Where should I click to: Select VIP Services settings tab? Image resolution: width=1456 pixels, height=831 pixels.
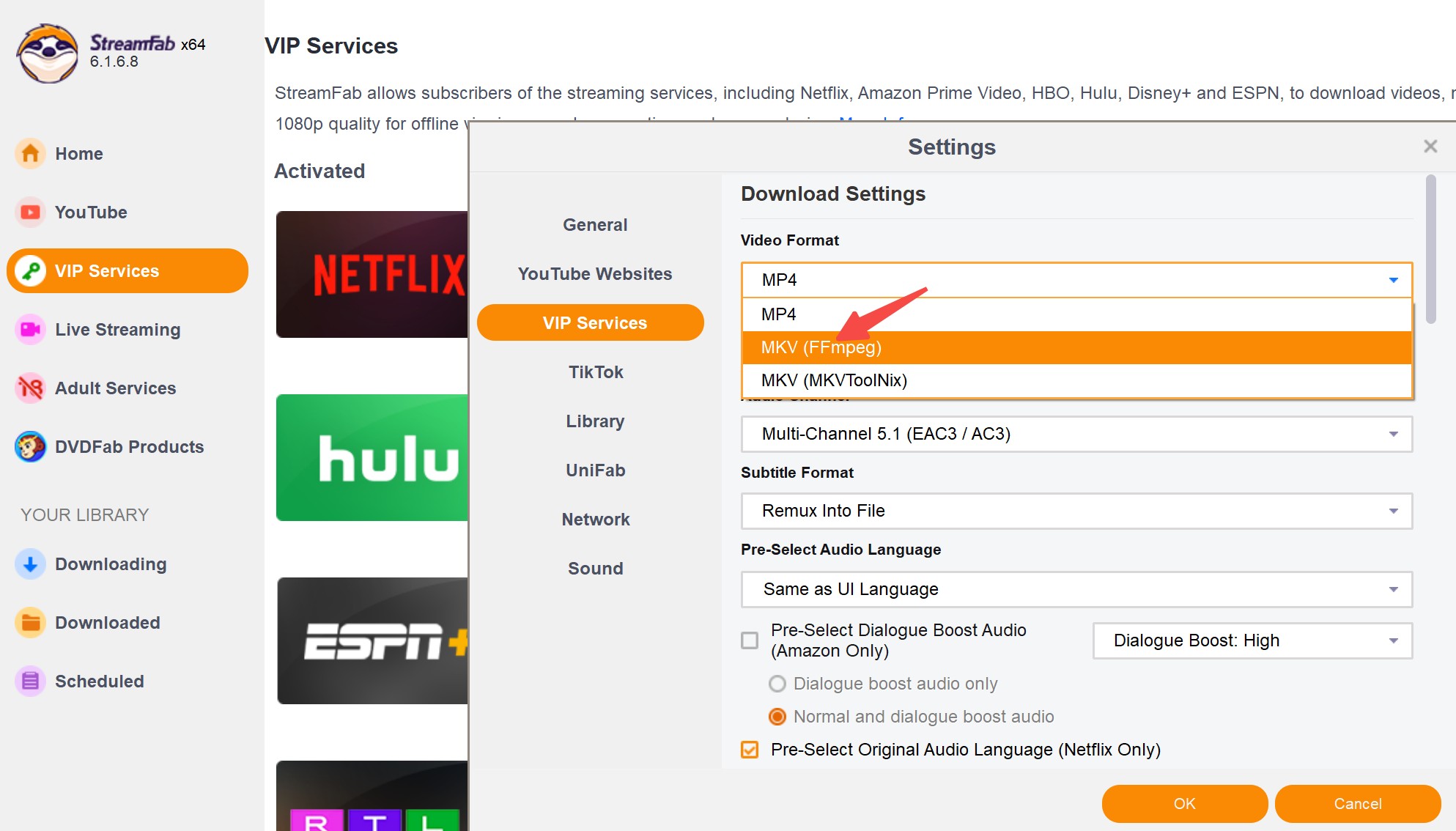(x=591, y=322)
